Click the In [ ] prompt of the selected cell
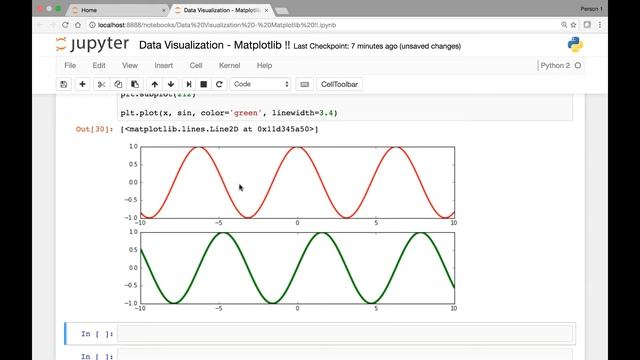The height and width of the screenshot is (360, 640). pyautogui.click(x=97, y=334)
